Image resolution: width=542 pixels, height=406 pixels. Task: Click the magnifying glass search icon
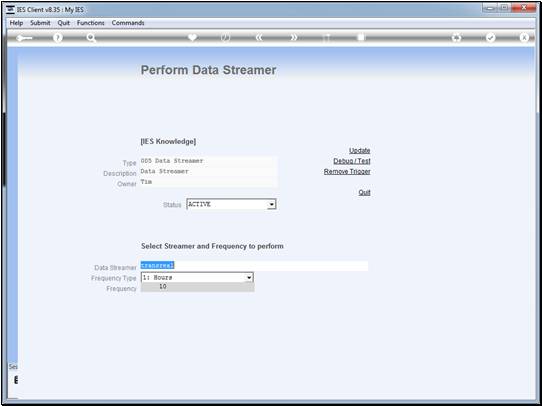coord(91,38)
